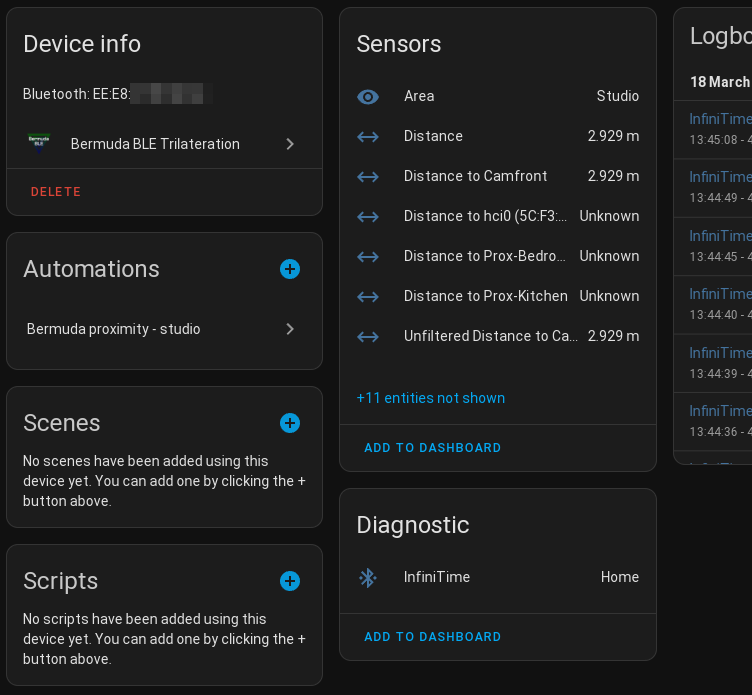Viewport: 752px width, 695px height.
Task: Click the arrows icon beside Distance sensor
Action: click(x=368, y=136)
